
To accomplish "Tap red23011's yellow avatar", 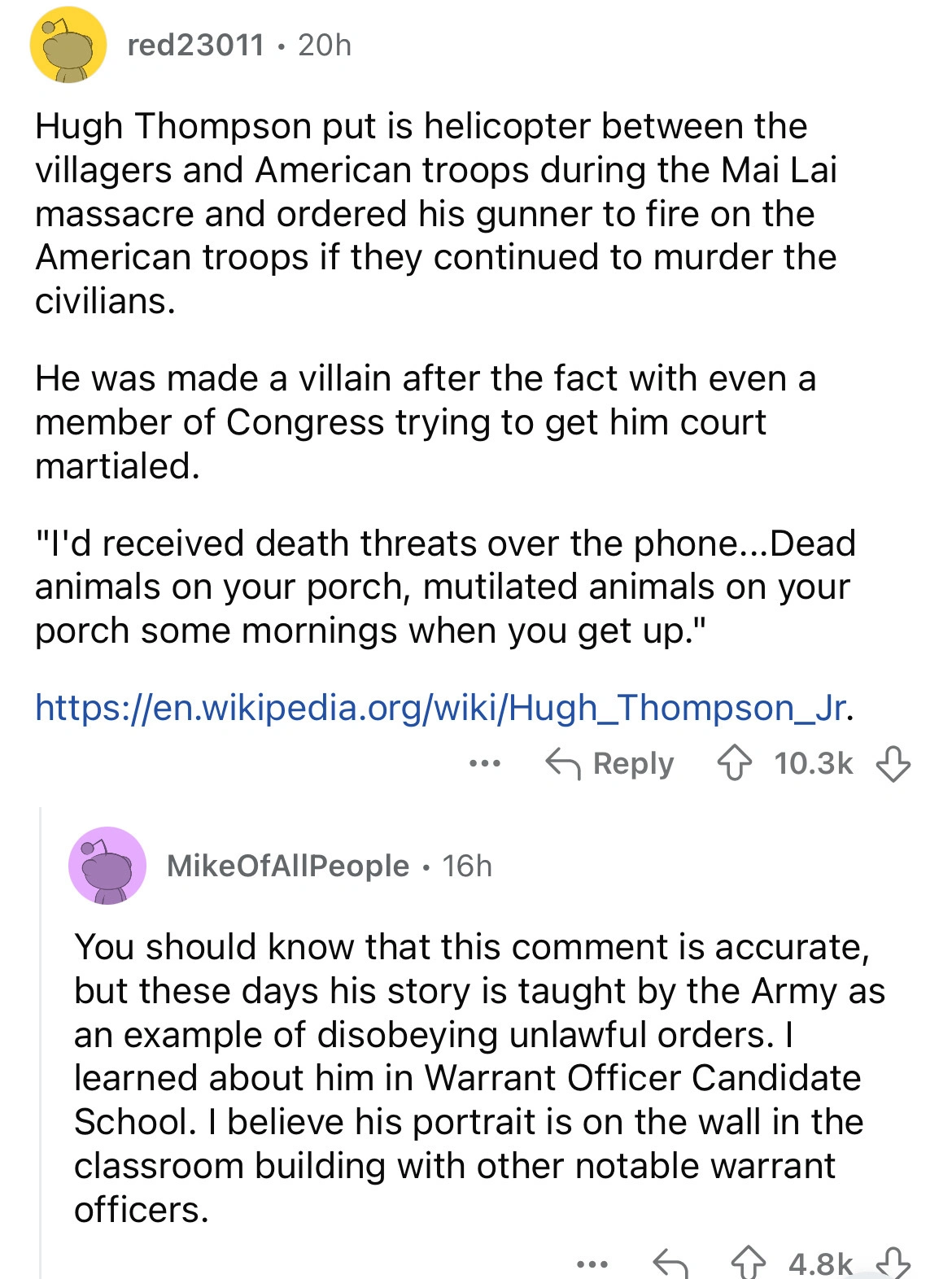I will click(68, 46).
